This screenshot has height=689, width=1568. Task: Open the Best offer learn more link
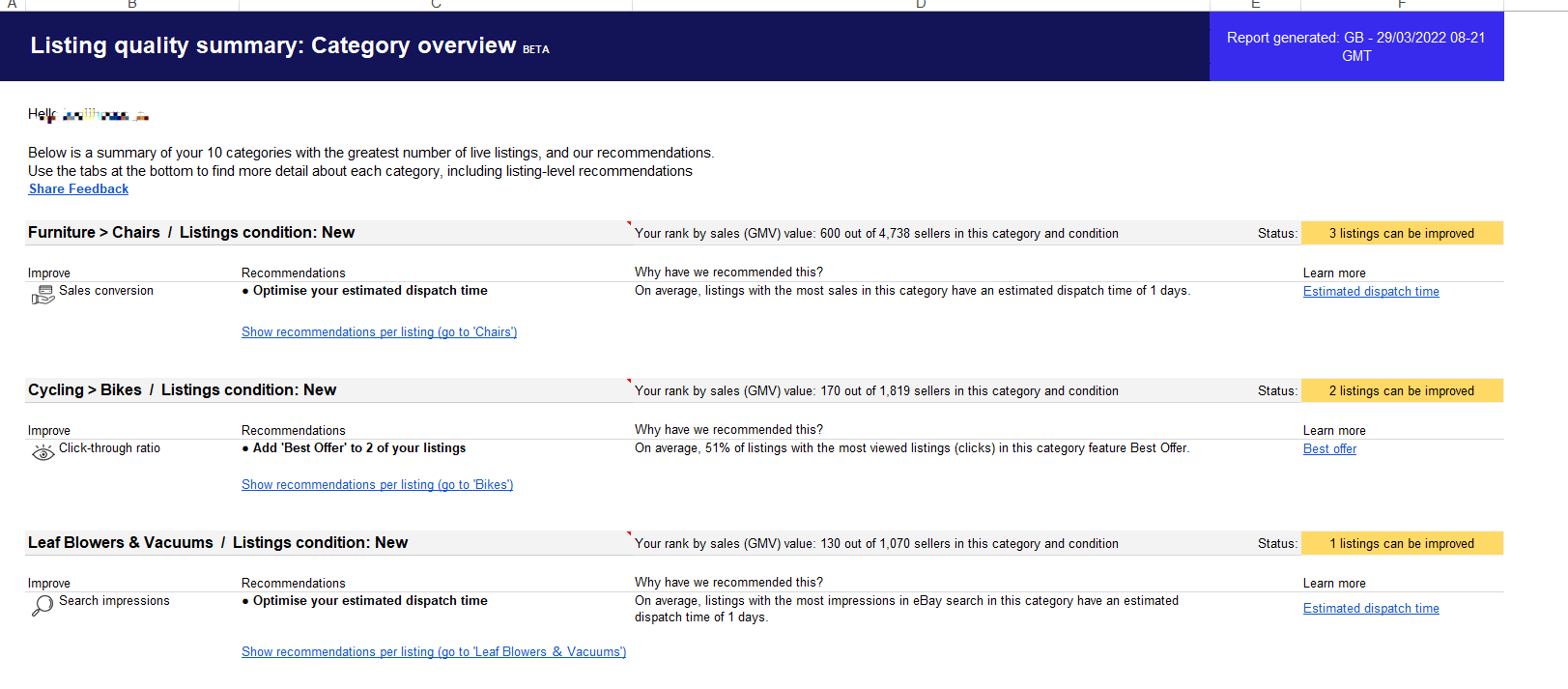pyautogui.click(x=1329, y=449)
